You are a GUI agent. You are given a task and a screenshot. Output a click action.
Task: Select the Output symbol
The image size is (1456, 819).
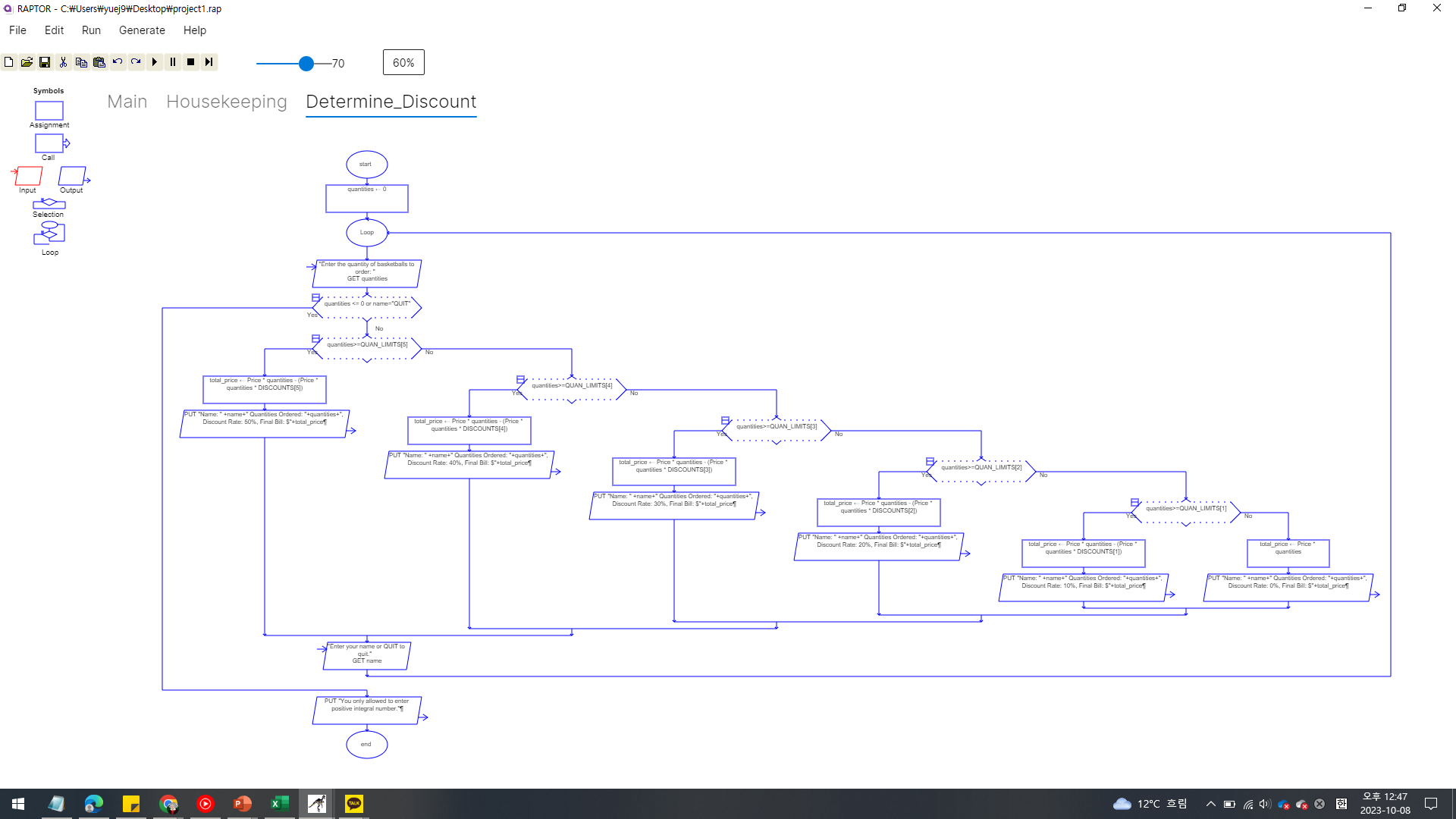tap(73, 176)
